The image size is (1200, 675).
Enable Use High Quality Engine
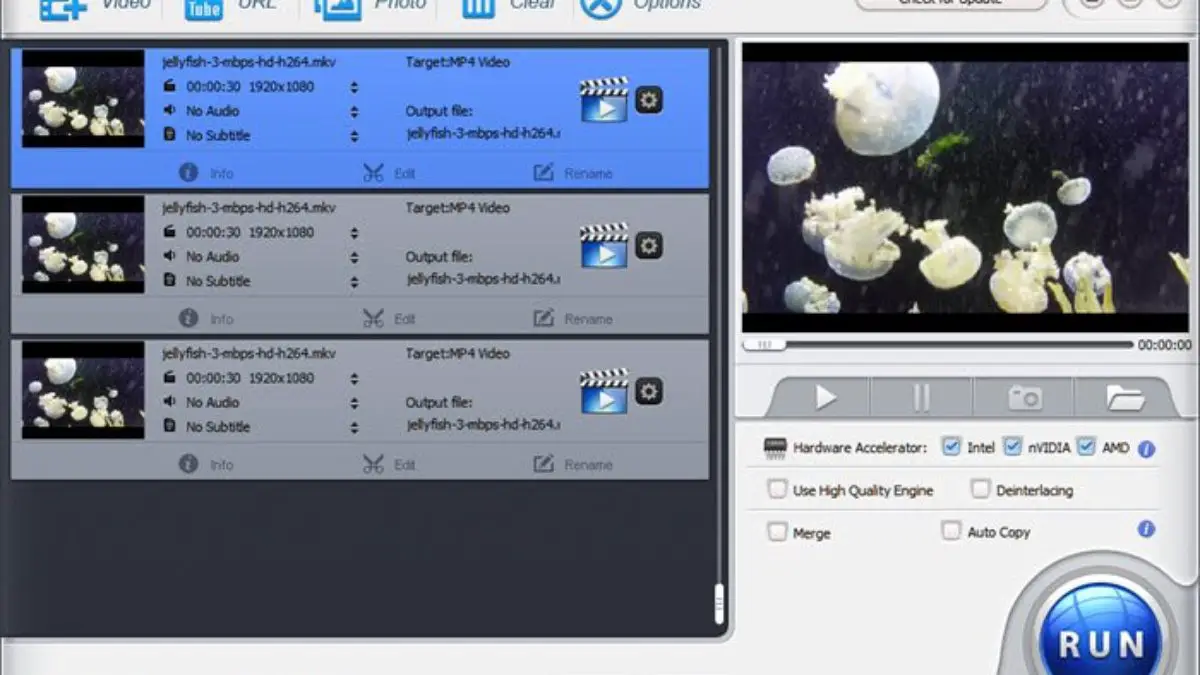tap(777, 489)
